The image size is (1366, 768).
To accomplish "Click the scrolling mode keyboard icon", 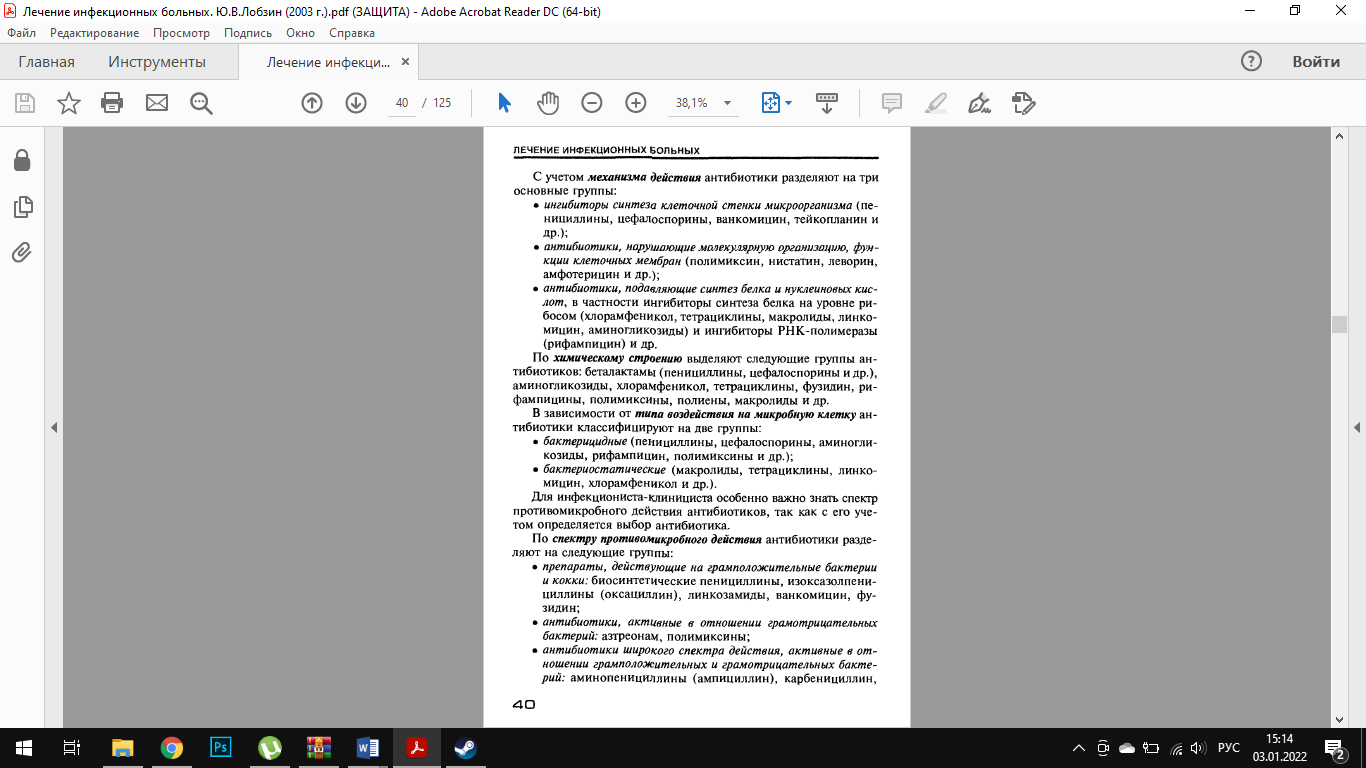I will click(x=827, y=103).
